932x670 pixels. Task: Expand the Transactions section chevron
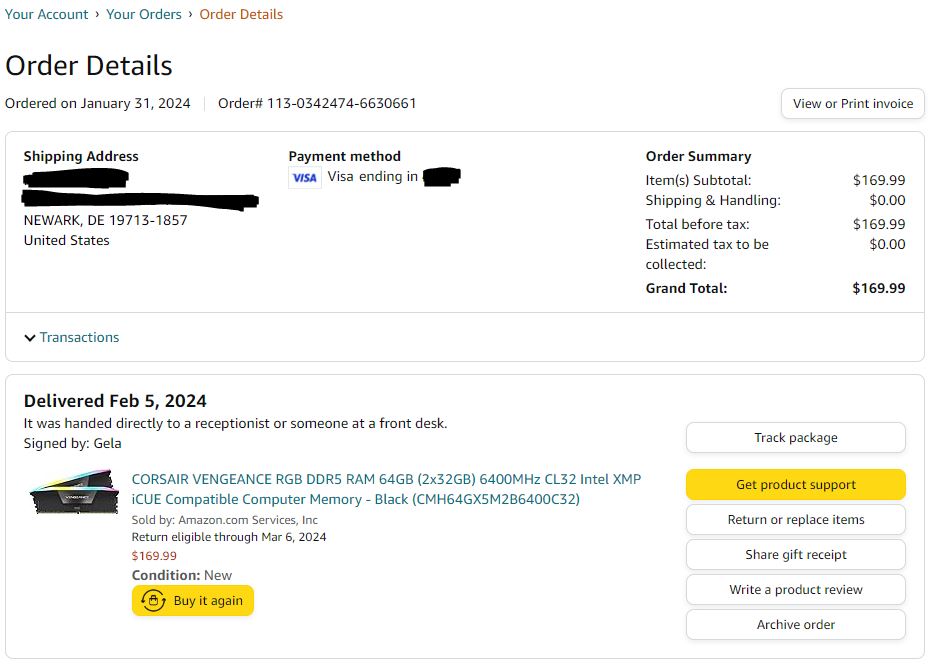[30, 338]
